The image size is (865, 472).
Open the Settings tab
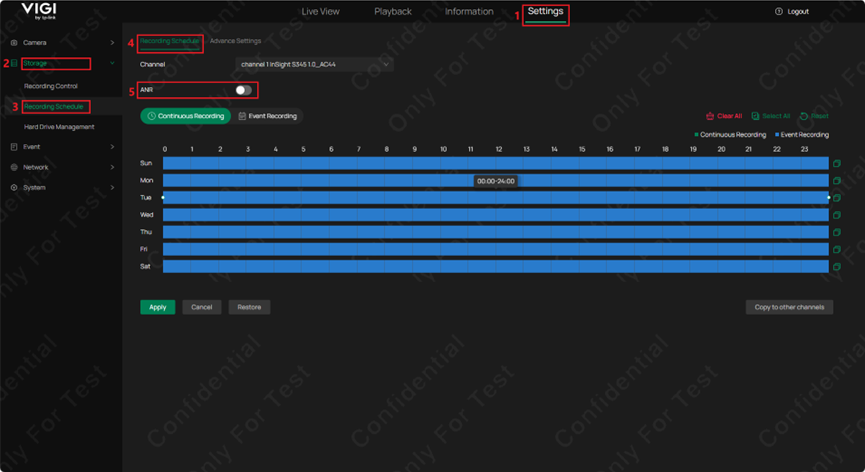(x=546, y=11)
